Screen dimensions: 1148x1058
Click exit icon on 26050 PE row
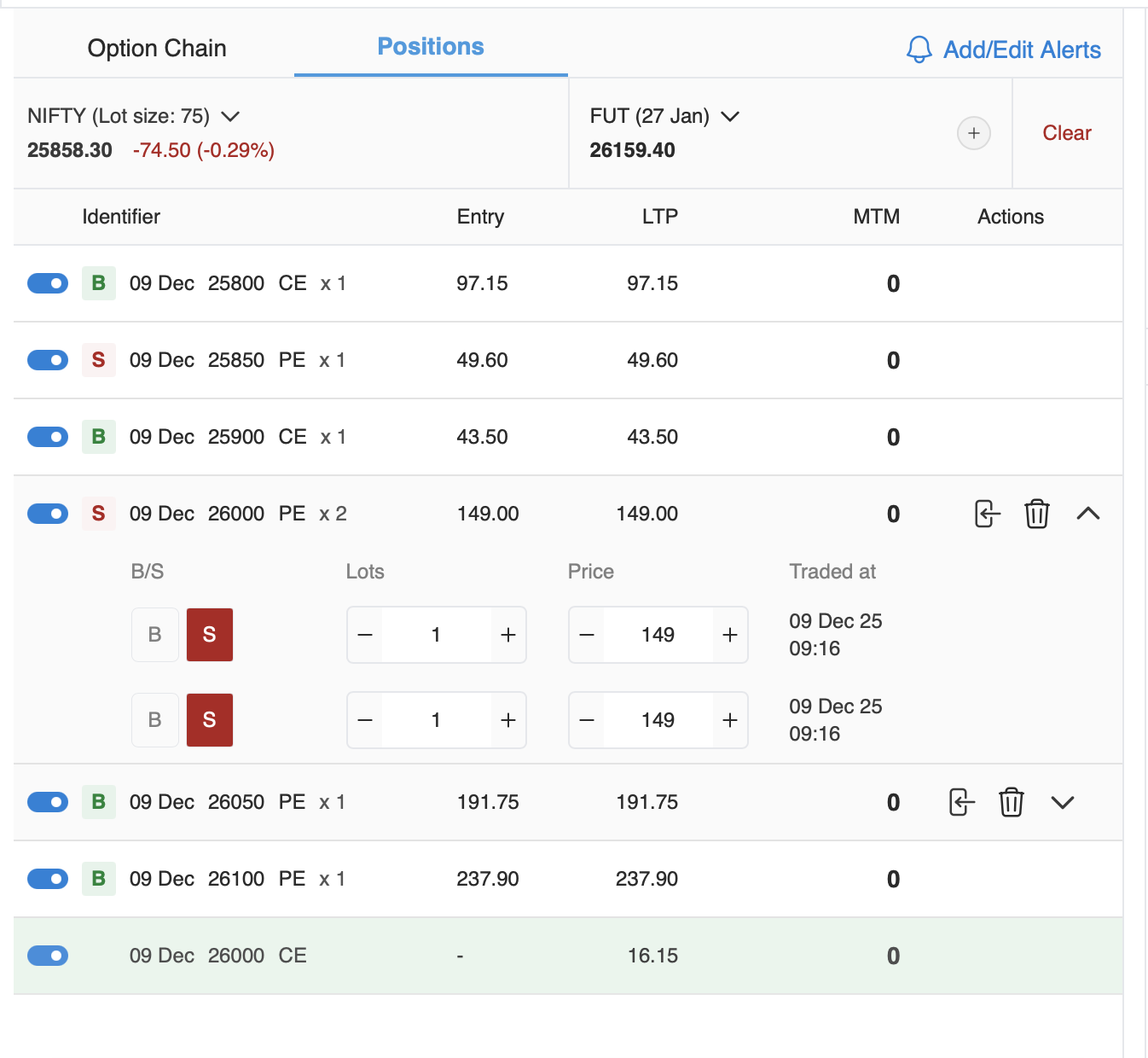tap(961, 802)
